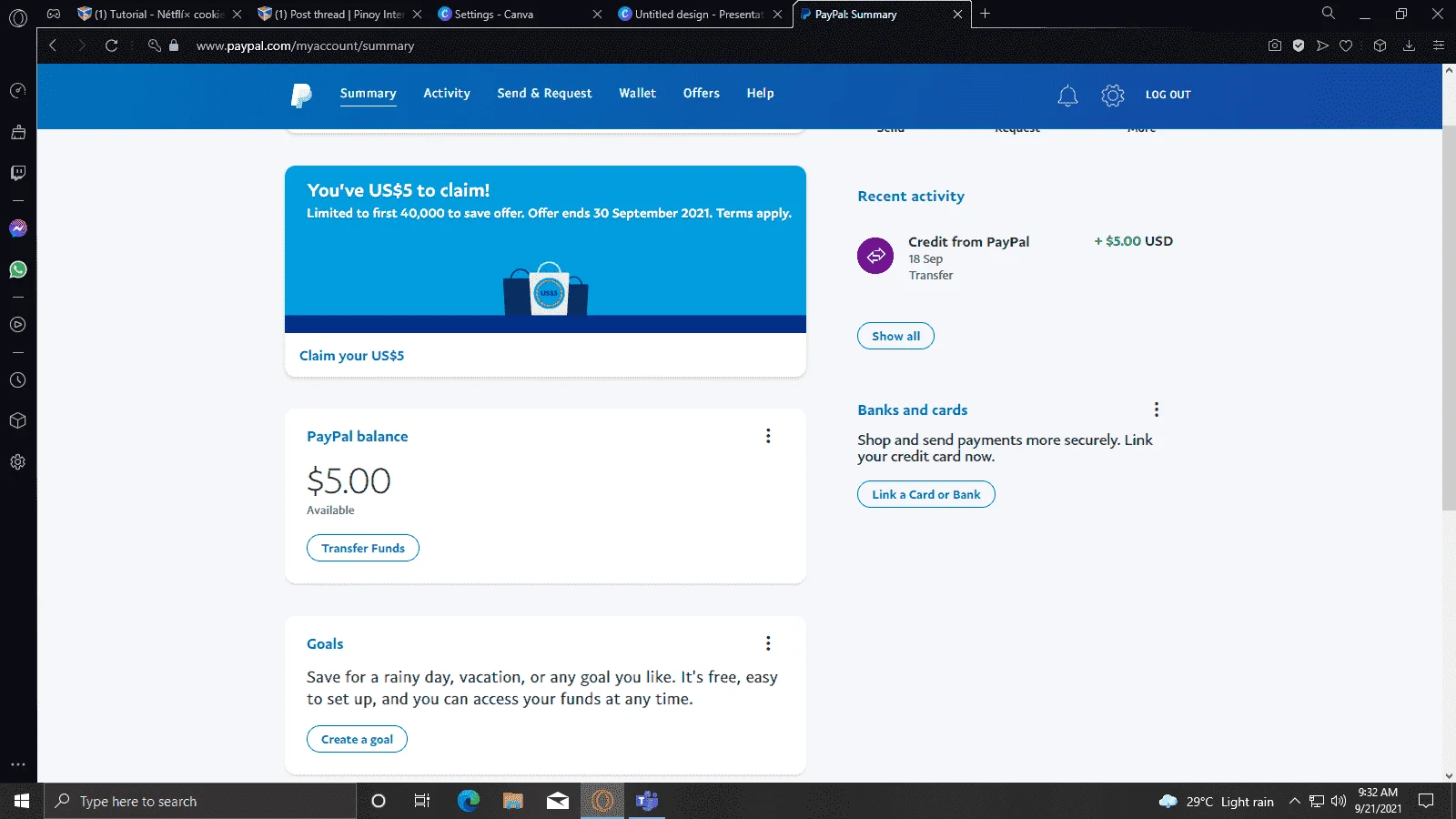
Task: Open the Activity page
Action: click(x=447, y=93)
